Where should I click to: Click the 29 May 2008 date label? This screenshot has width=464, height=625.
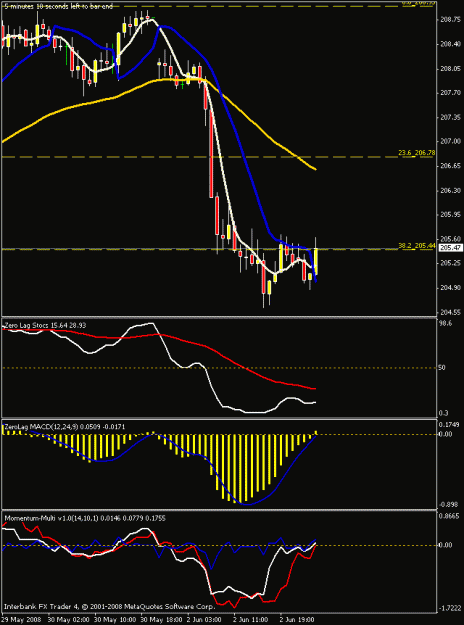click(x=19, y=620)
